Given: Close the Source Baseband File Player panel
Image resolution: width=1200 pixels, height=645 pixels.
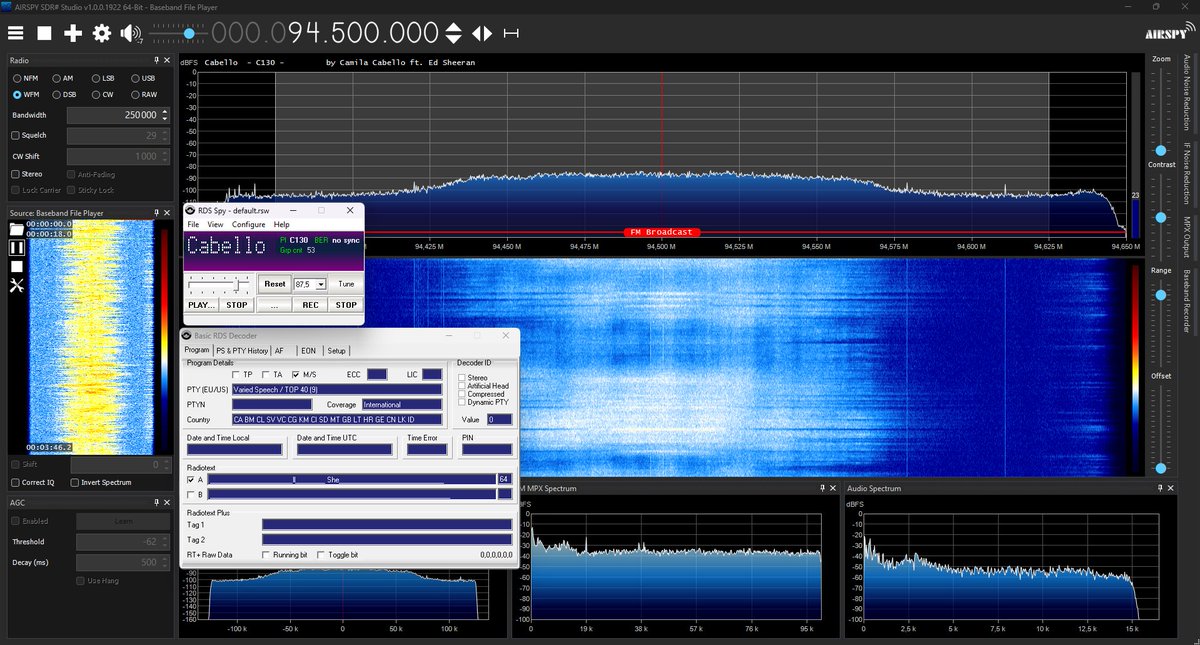Looking at the screenshot, I should coord(167,213).
